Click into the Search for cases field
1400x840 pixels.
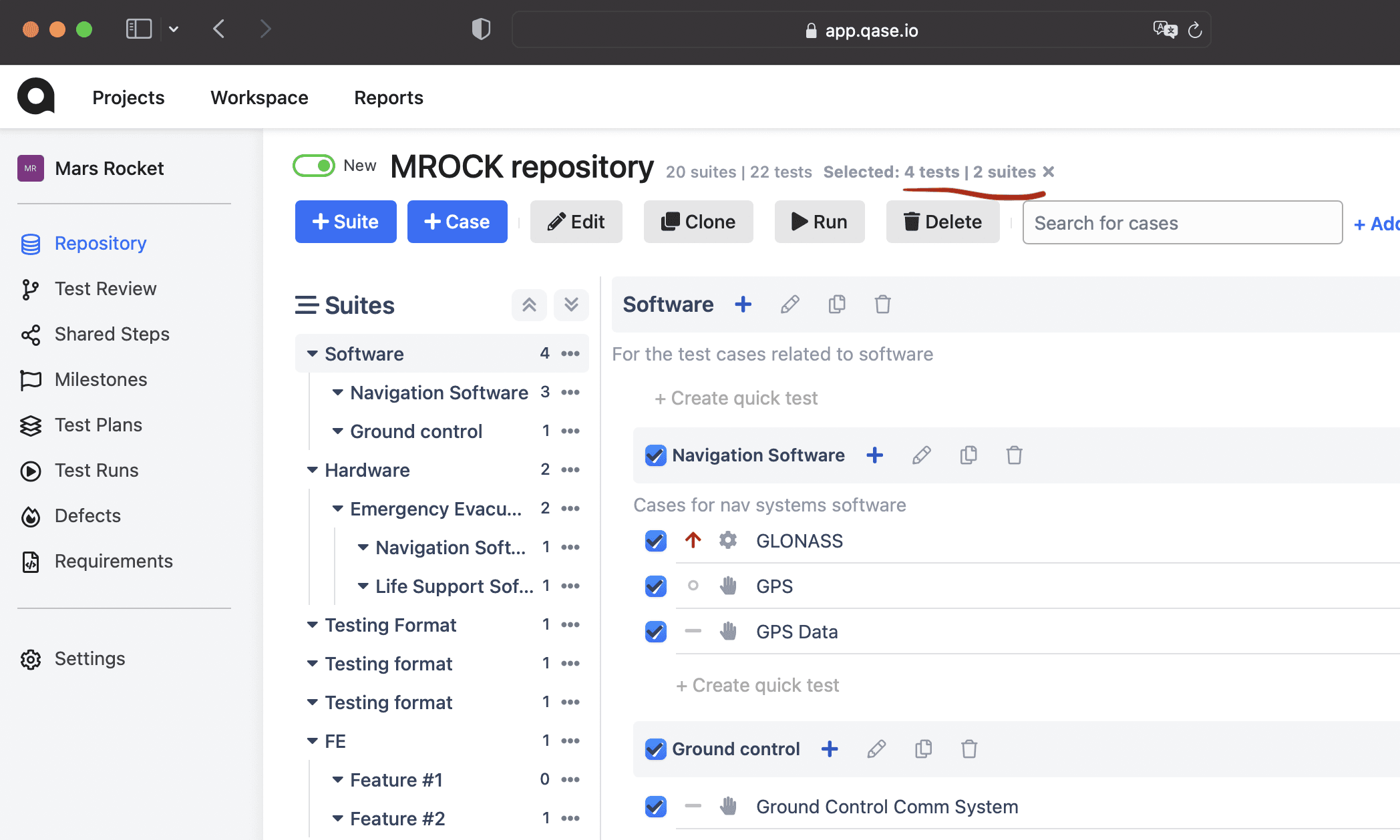(1182, 222)
